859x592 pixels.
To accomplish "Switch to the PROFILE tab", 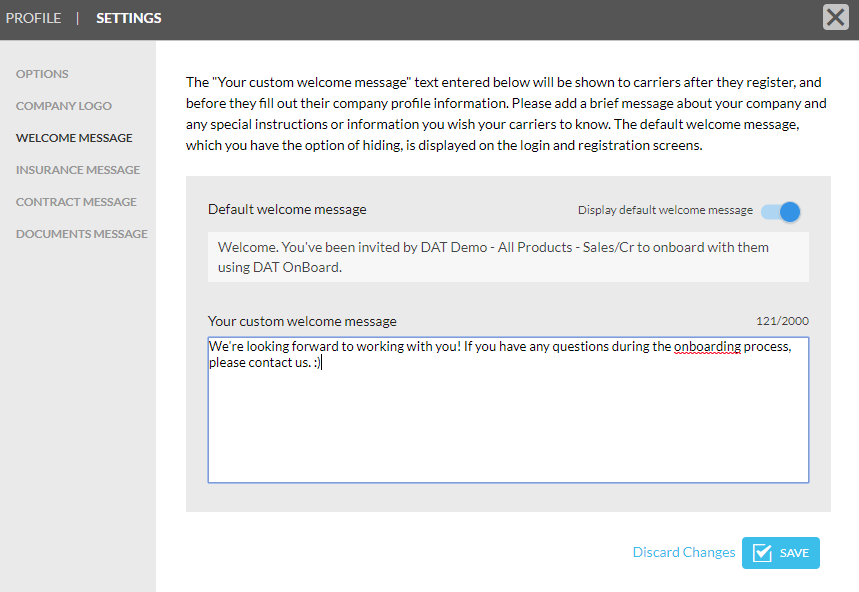I will [33, 18].
